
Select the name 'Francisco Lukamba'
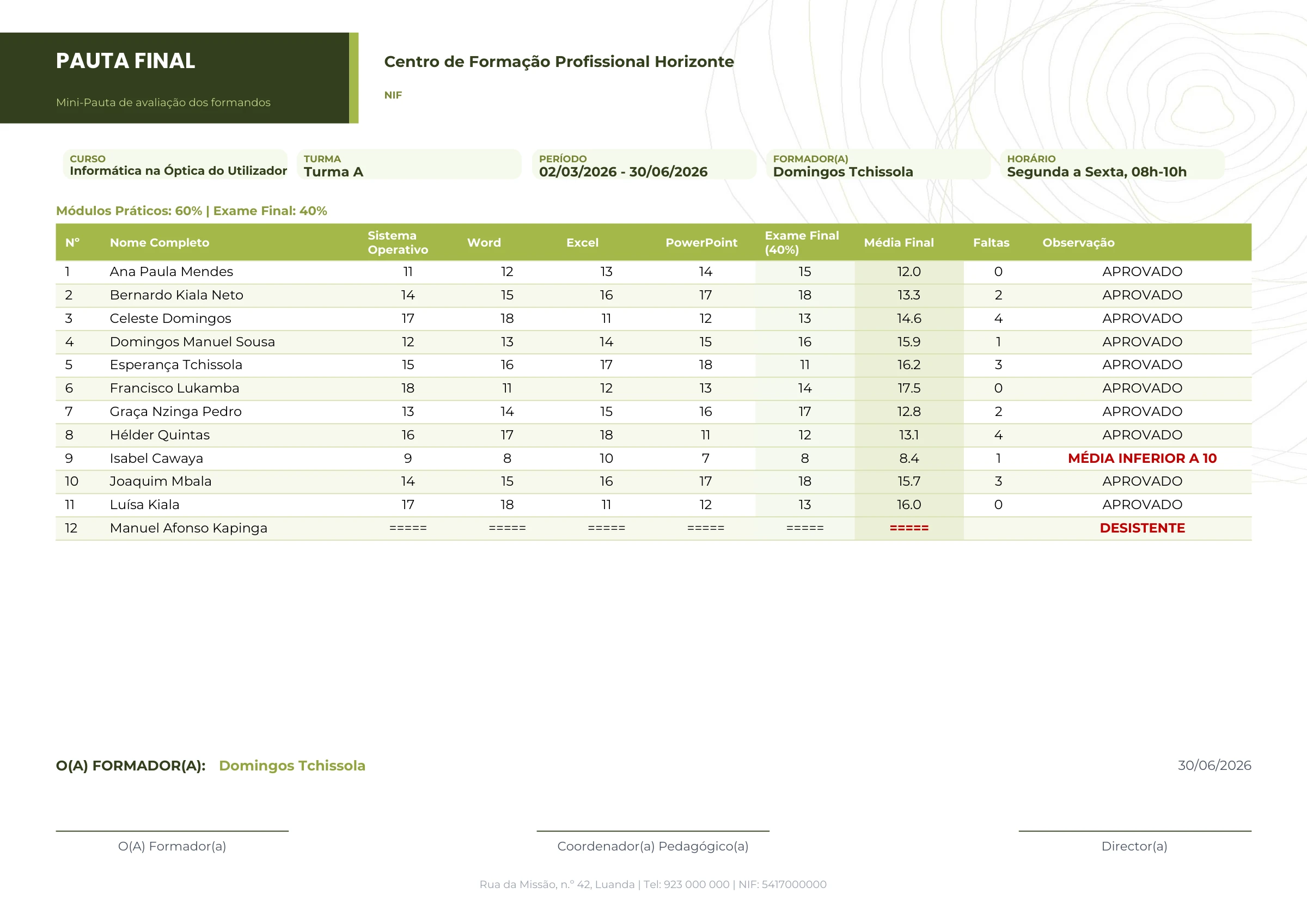click(x=174, y=388)
